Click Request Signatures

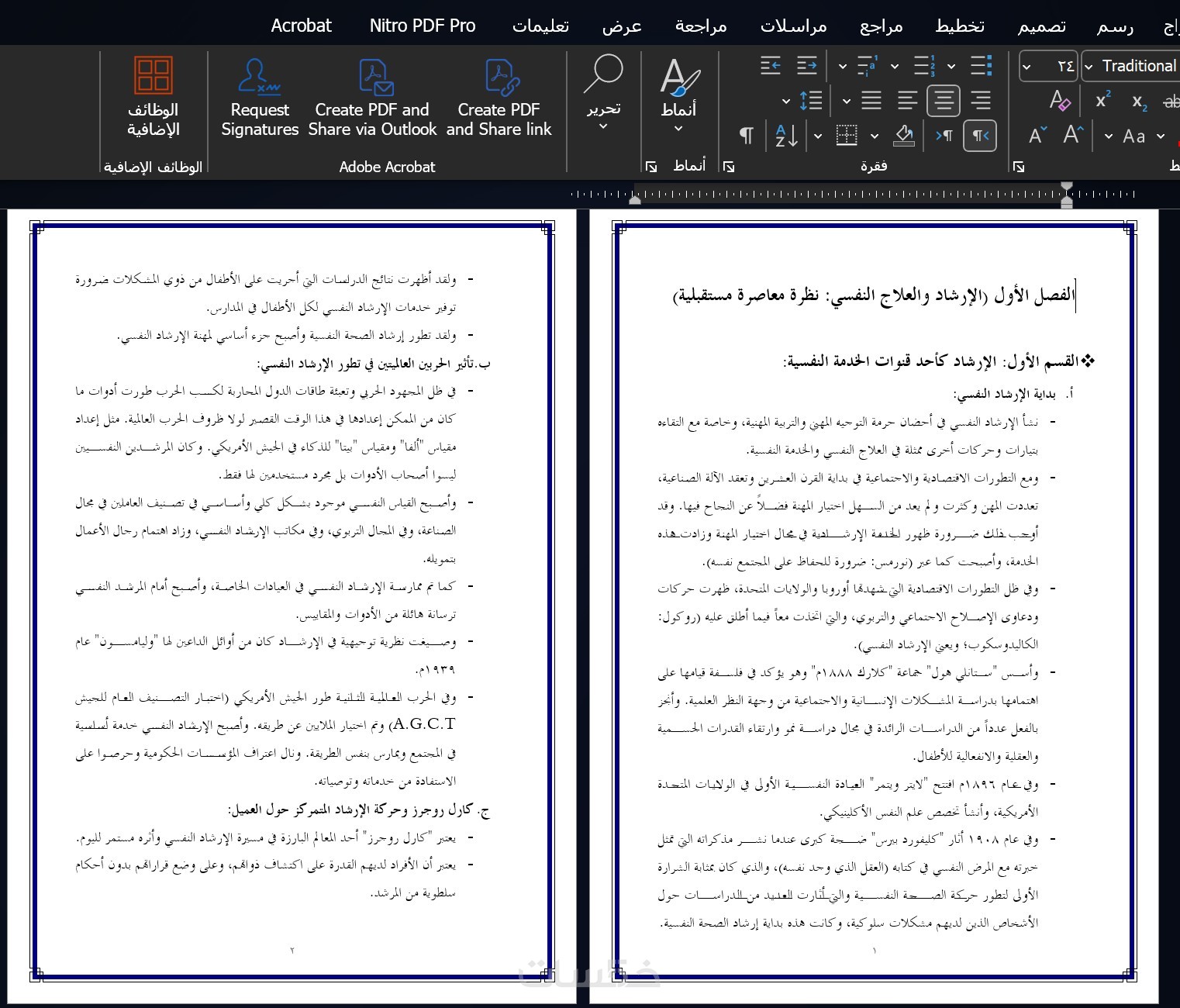260,96
